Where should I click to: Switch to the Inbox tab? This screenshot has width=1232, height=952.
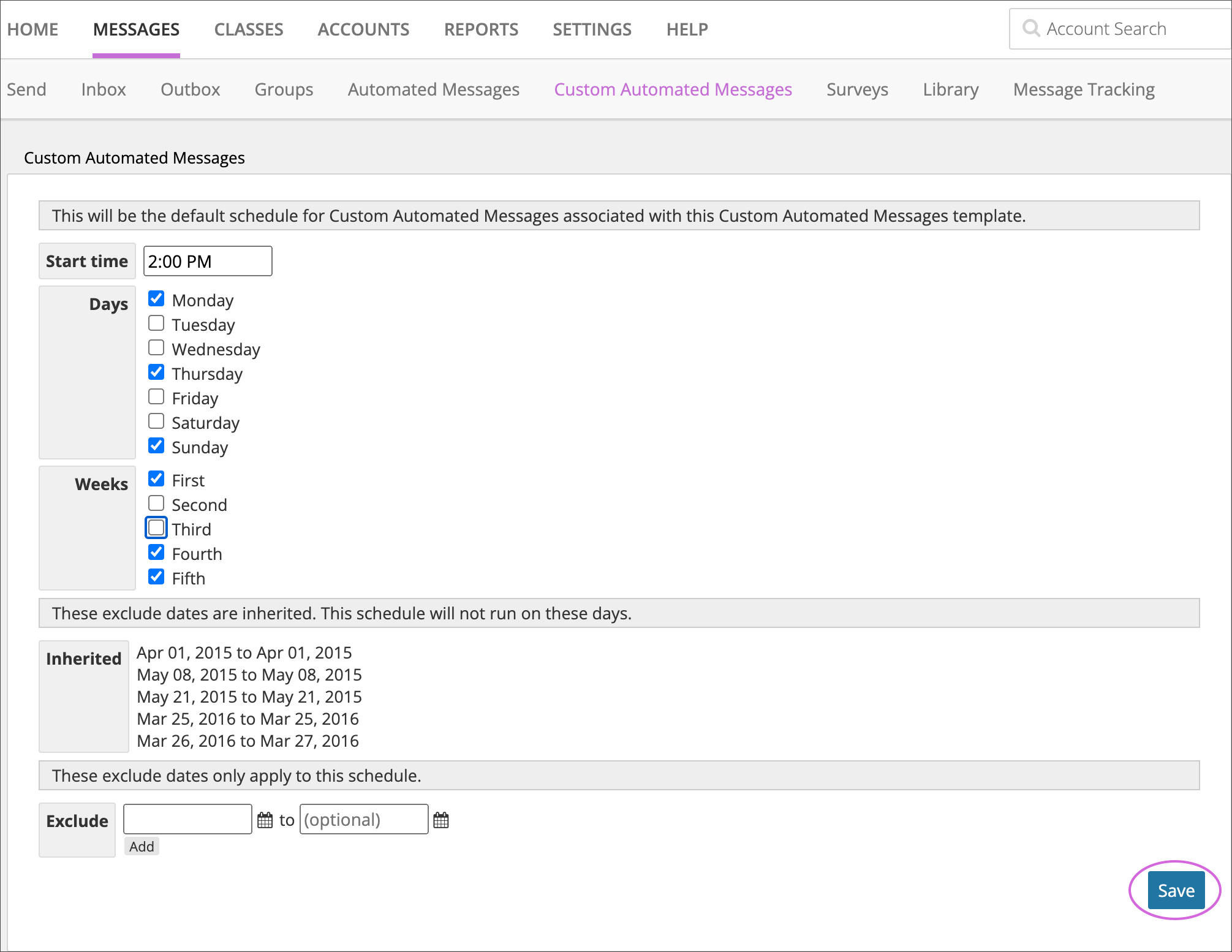coord(104,89)
